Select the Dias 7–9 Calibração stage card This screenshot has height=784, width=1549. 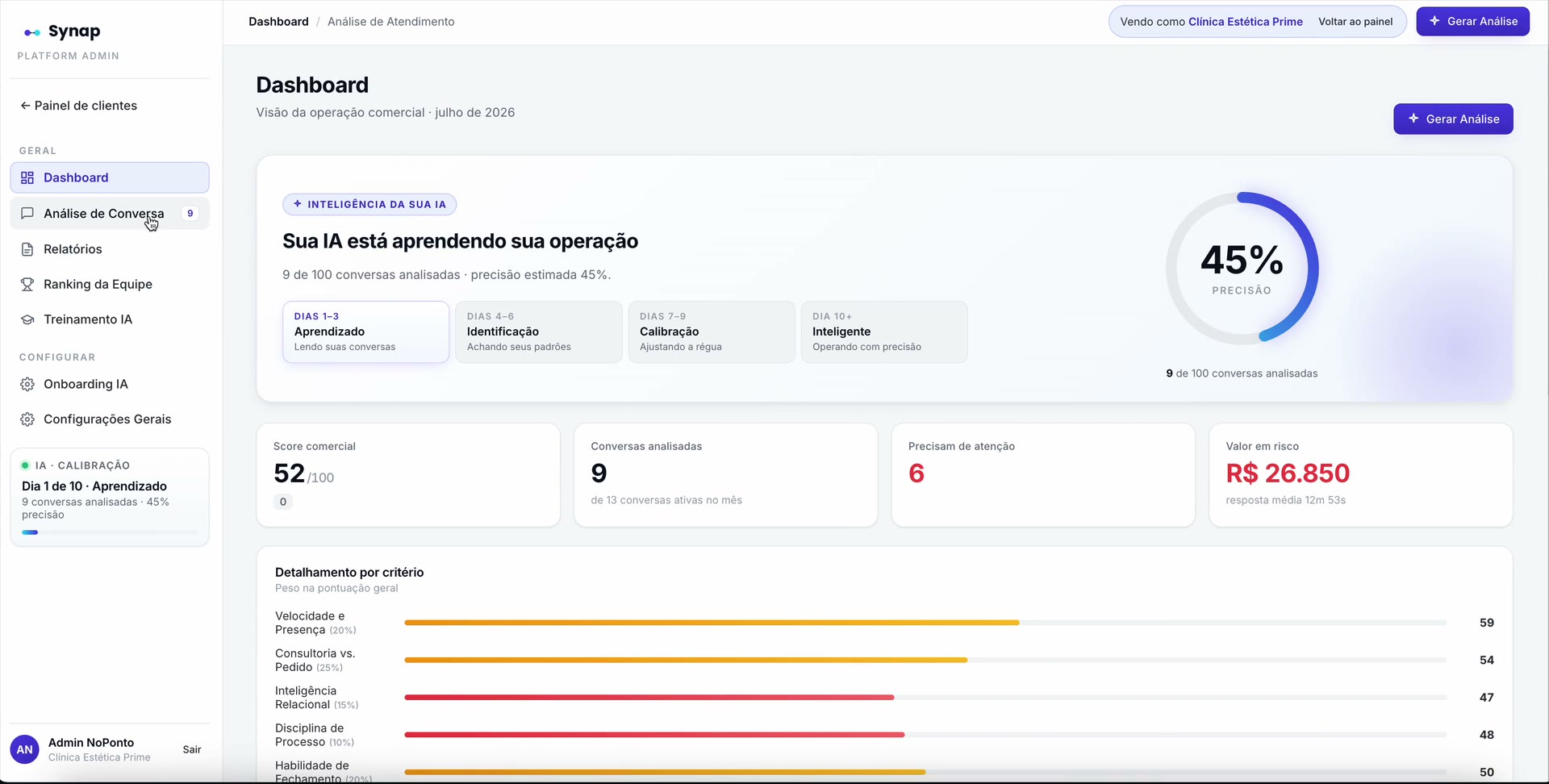(x=712, y=332)
